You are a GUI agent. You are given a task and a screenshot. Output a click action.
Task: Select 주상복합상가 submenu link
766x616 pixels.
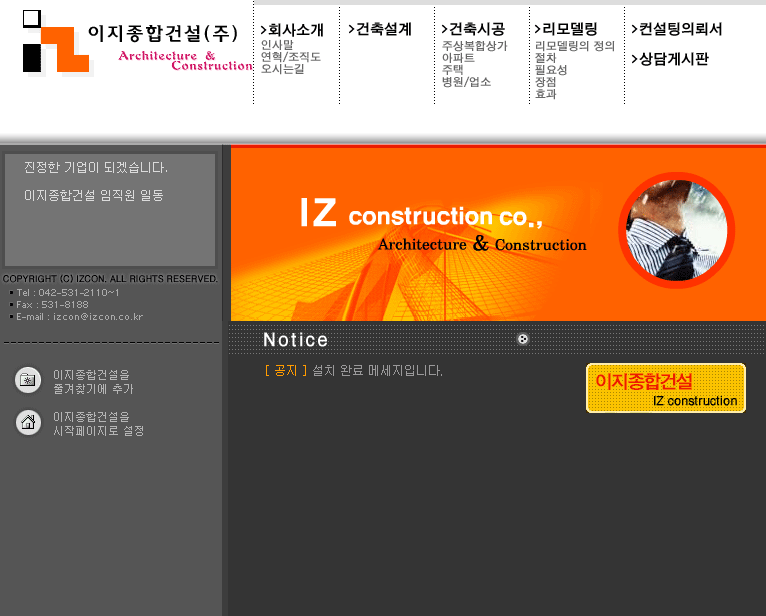coord(474,46)
